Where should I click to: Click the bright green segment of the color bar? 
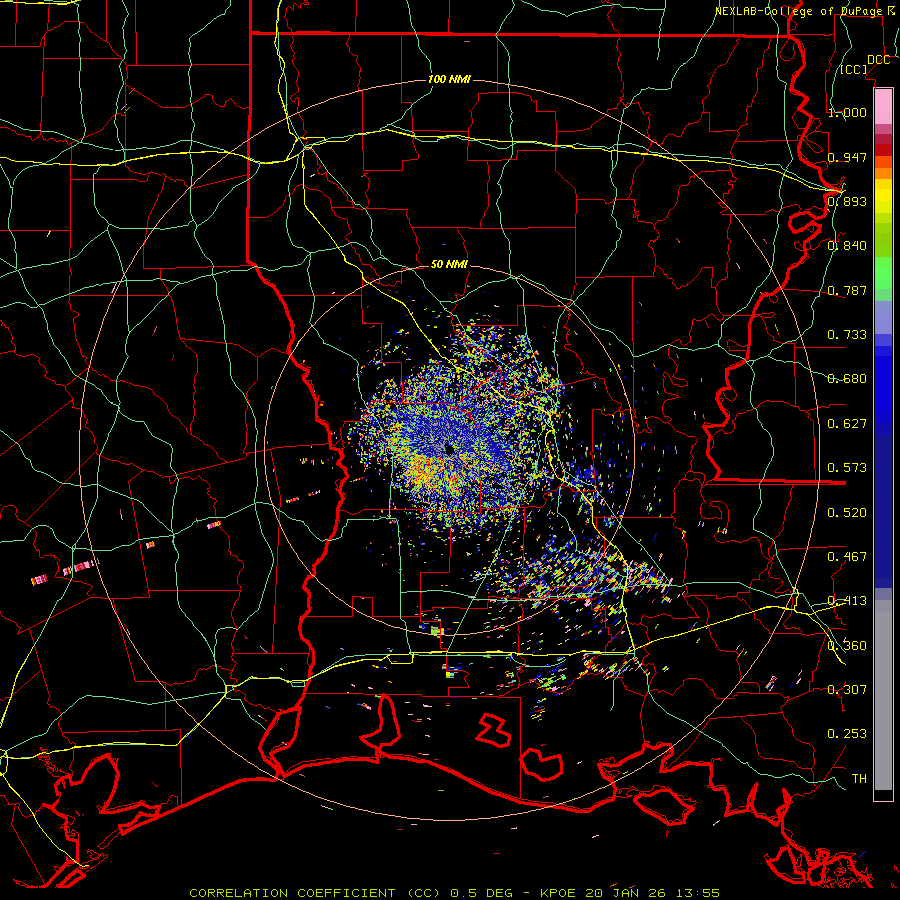(x=883, y=273)
